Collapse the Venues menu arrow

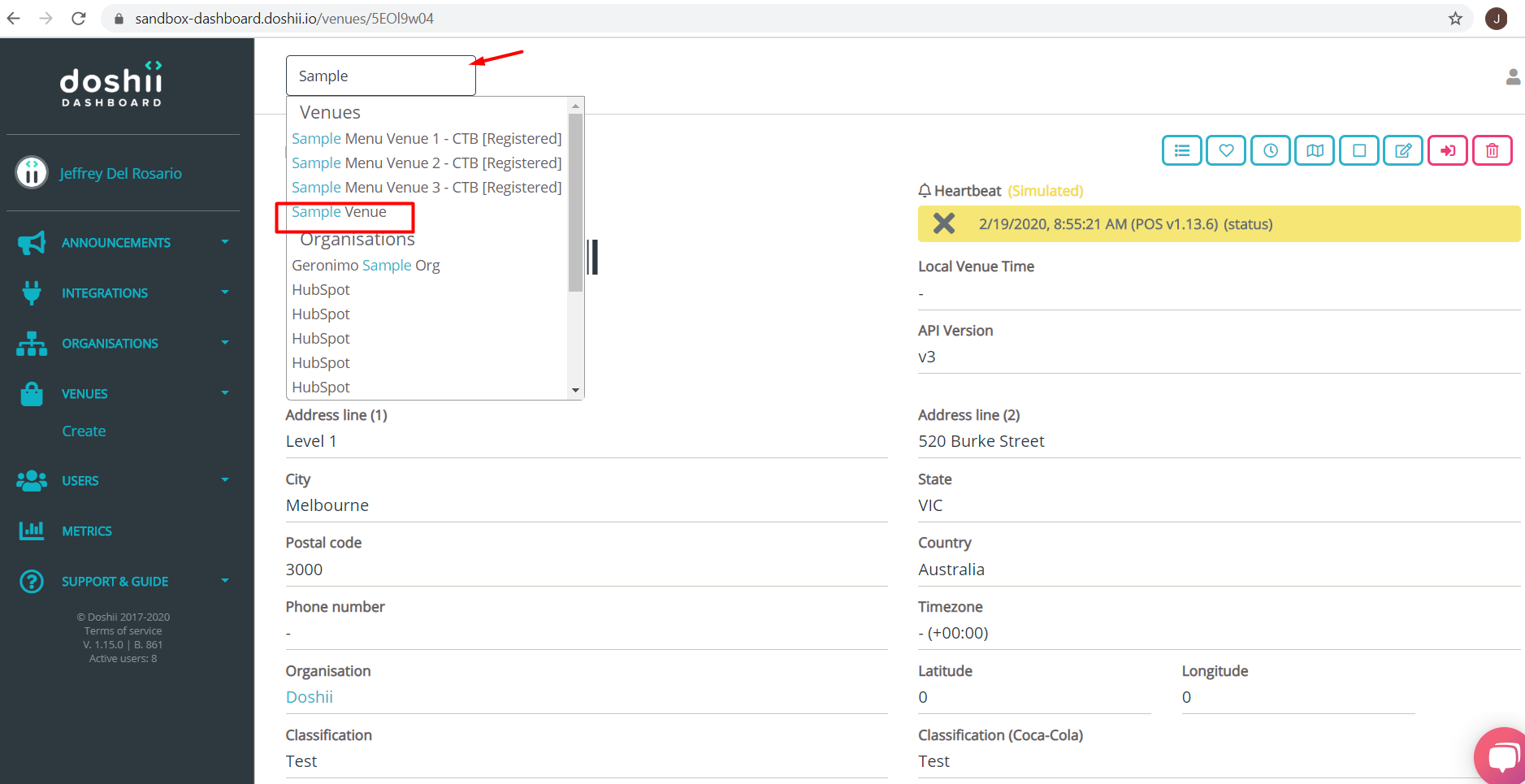point(225,392)
